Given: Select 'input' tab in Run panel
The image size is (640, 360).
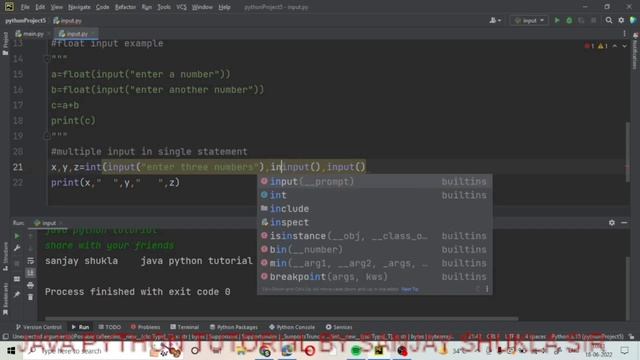Looking at the screenshot, I should click(48, 223).
